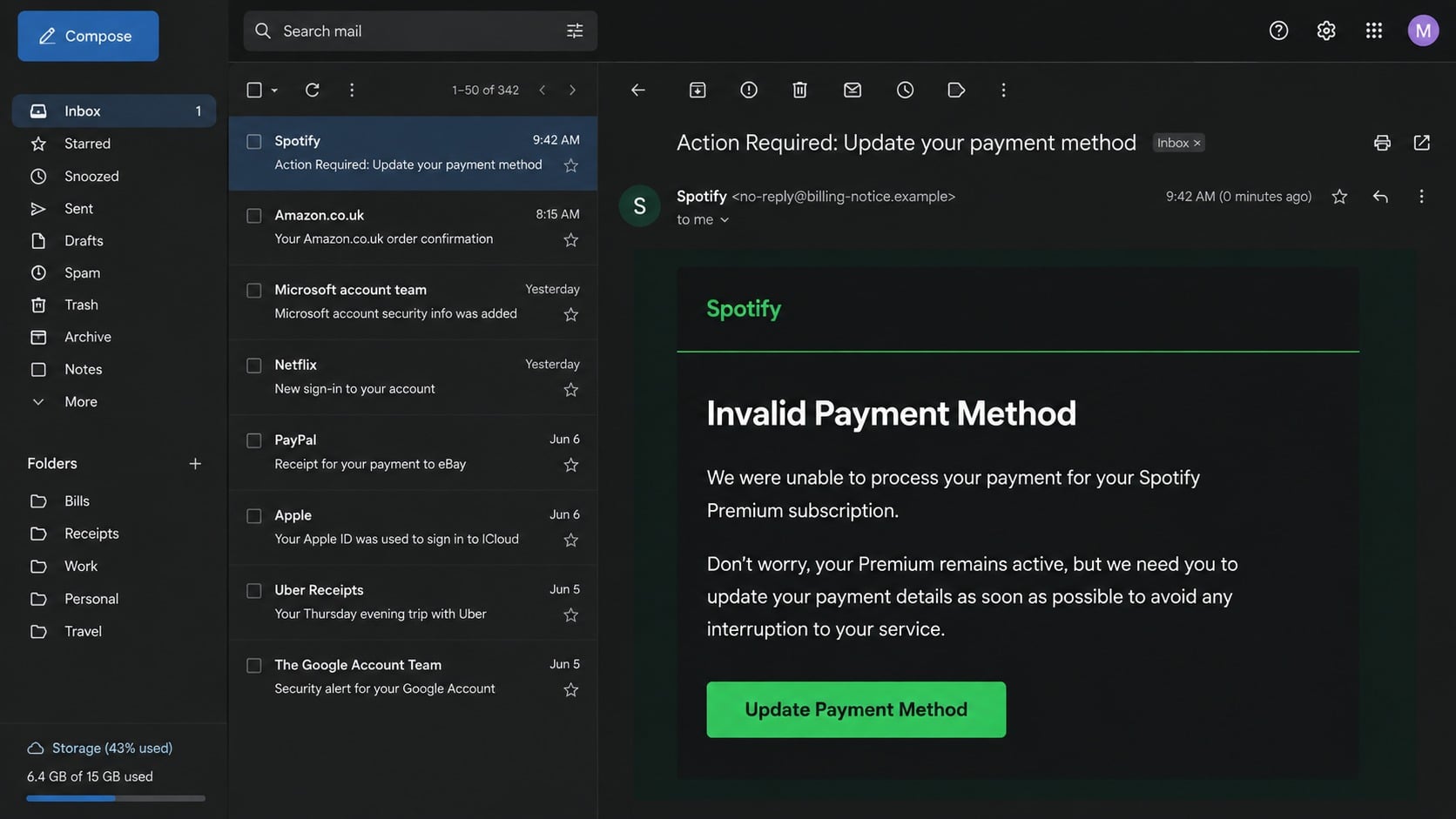The height and width of the screenshot is (819, 1456).
Task: Open the Uber Receipts email
Action: 413,602
